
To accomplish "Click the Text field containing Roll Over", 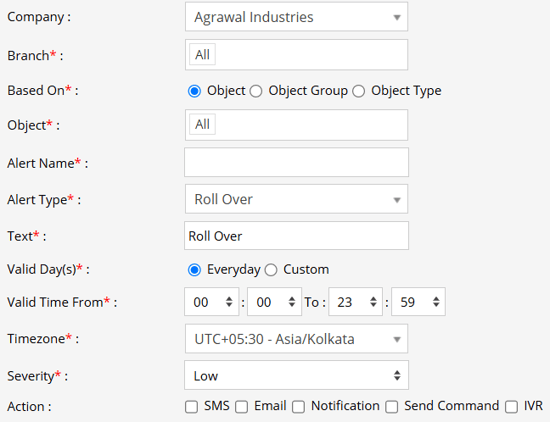I will pos(296,236).
